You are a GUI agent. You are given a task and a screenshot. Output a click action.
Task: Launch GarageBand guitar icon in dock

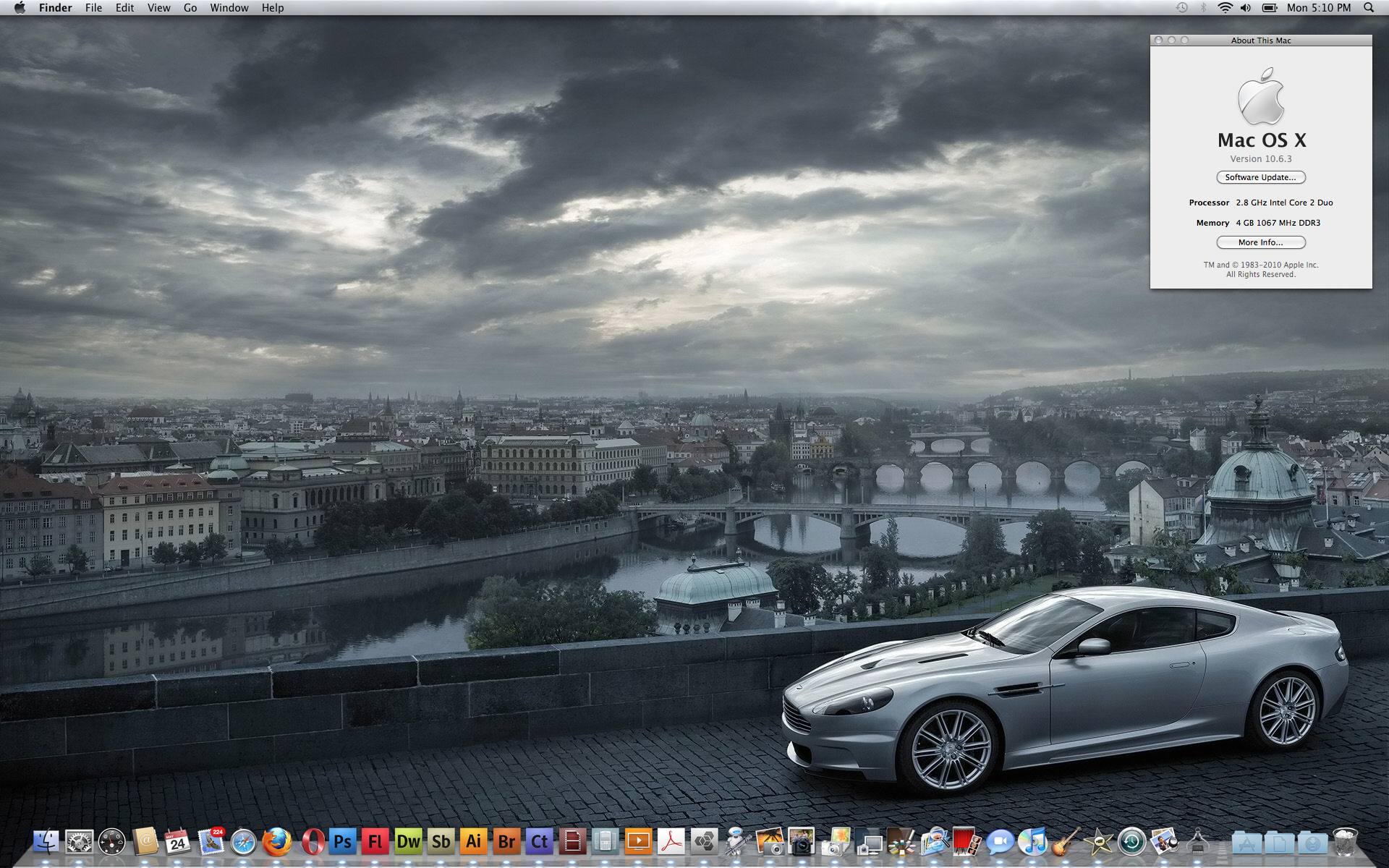pos(1065,842)
